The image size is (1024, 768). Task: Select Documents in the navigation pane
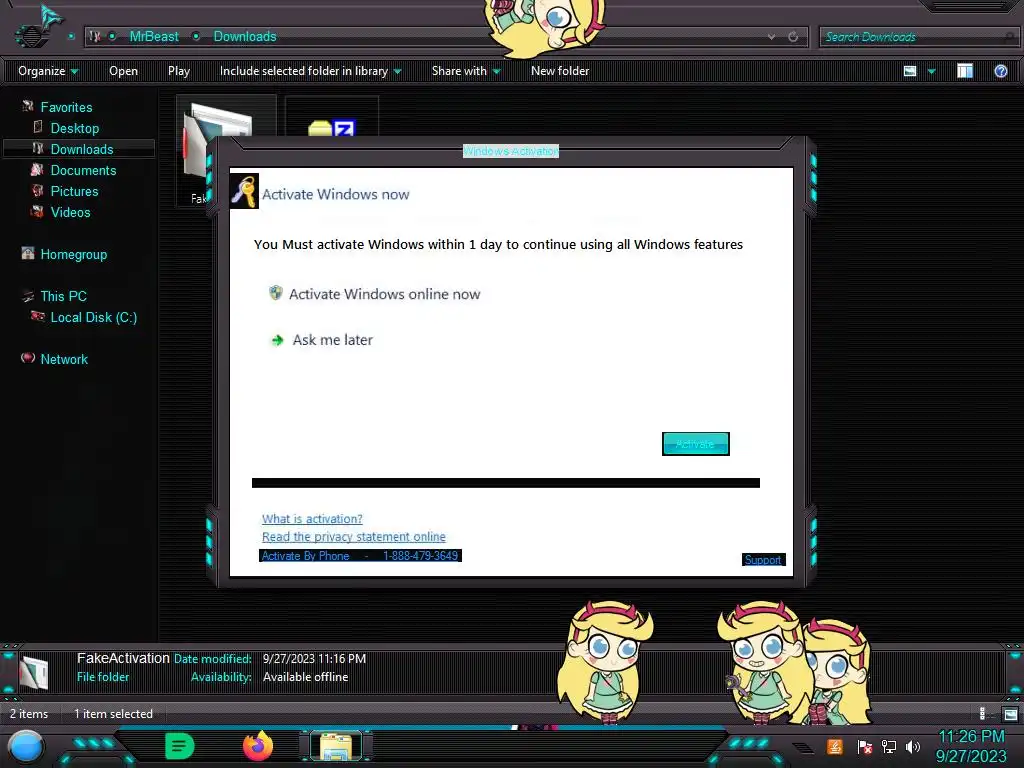[x=84, y=170]
